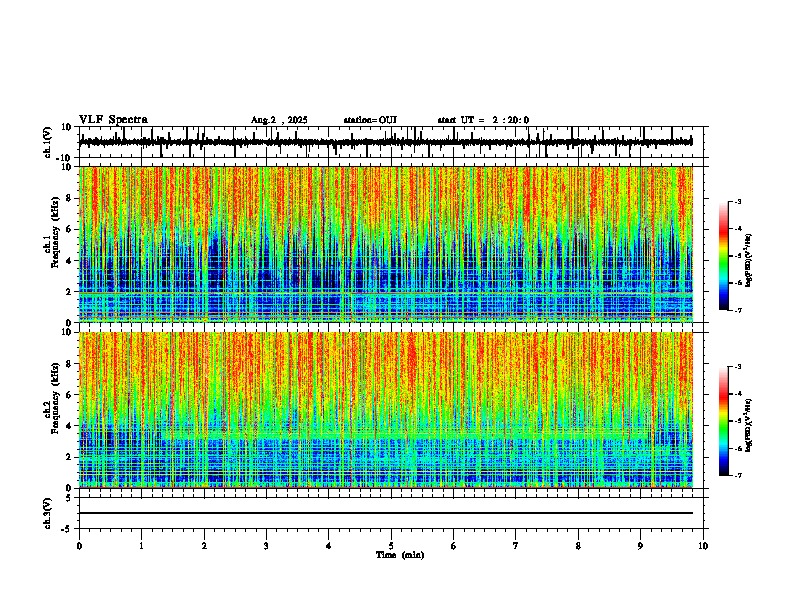This screenshot has width=792, height=612.
Task: Click the ch.1 PSD color bar
Action: point(724,256)
